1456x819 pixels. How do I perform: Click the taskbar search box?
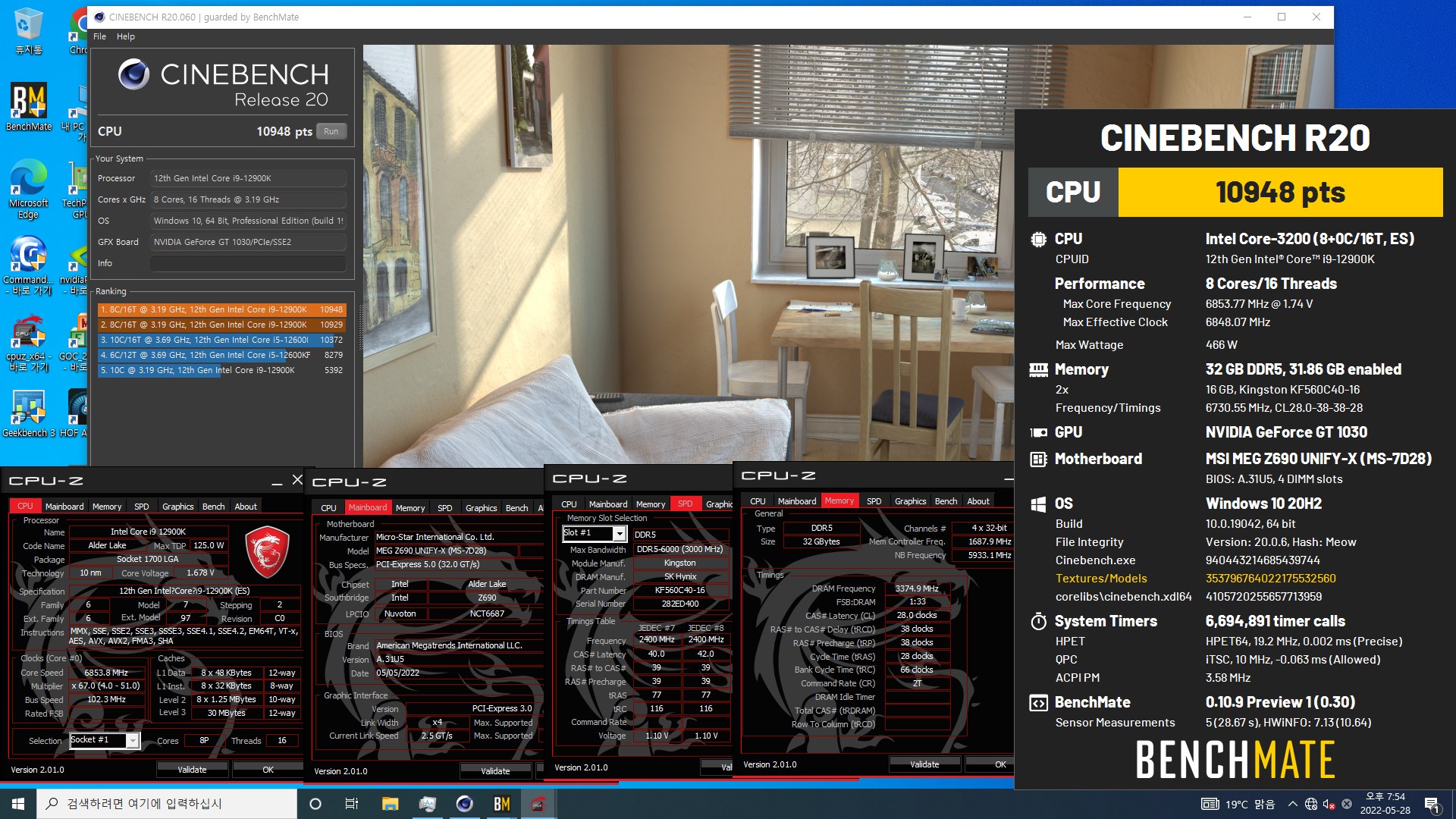click(x=167, y=804)
